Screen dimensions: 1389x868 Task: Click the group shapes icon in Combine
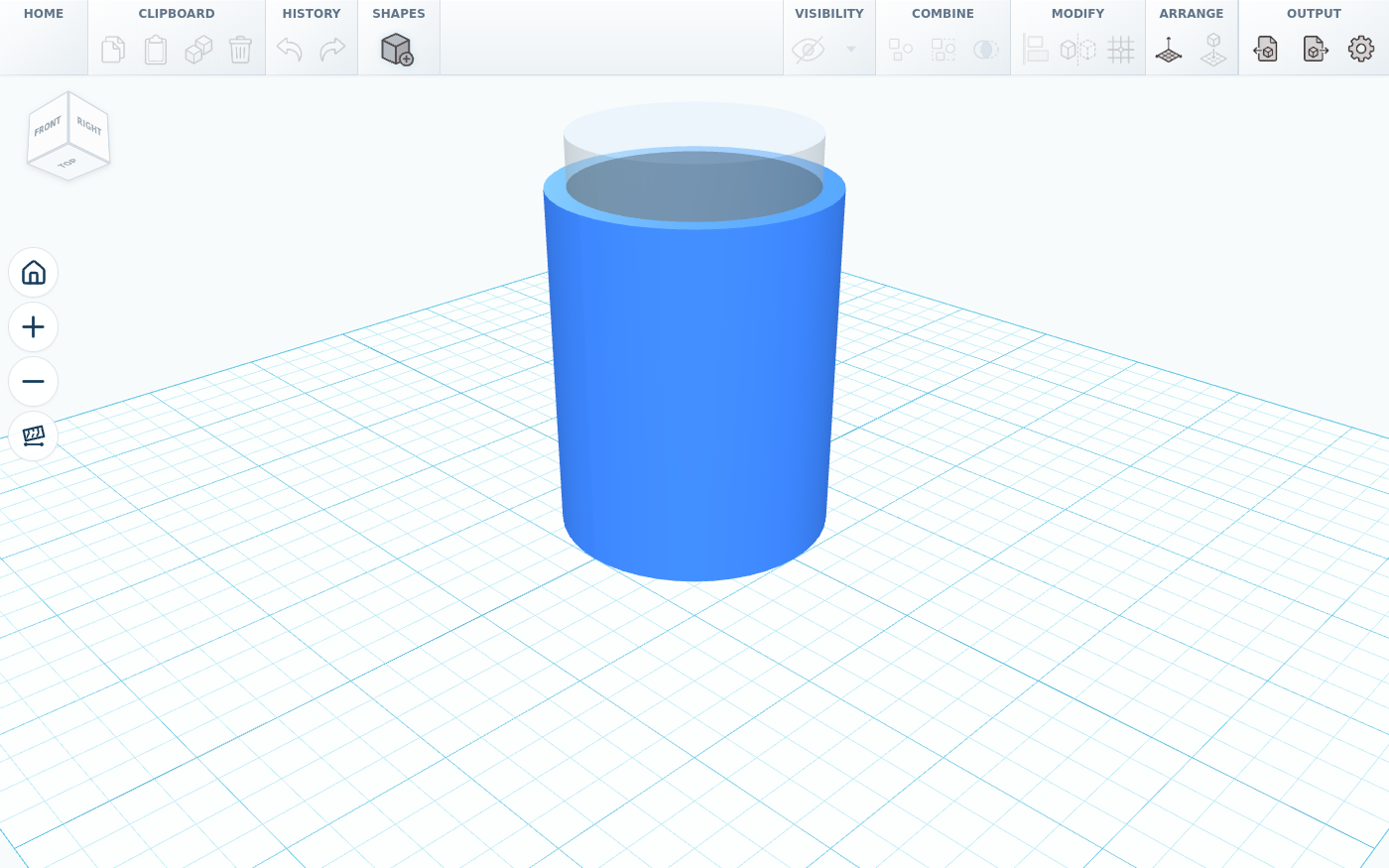click(901, 50)
